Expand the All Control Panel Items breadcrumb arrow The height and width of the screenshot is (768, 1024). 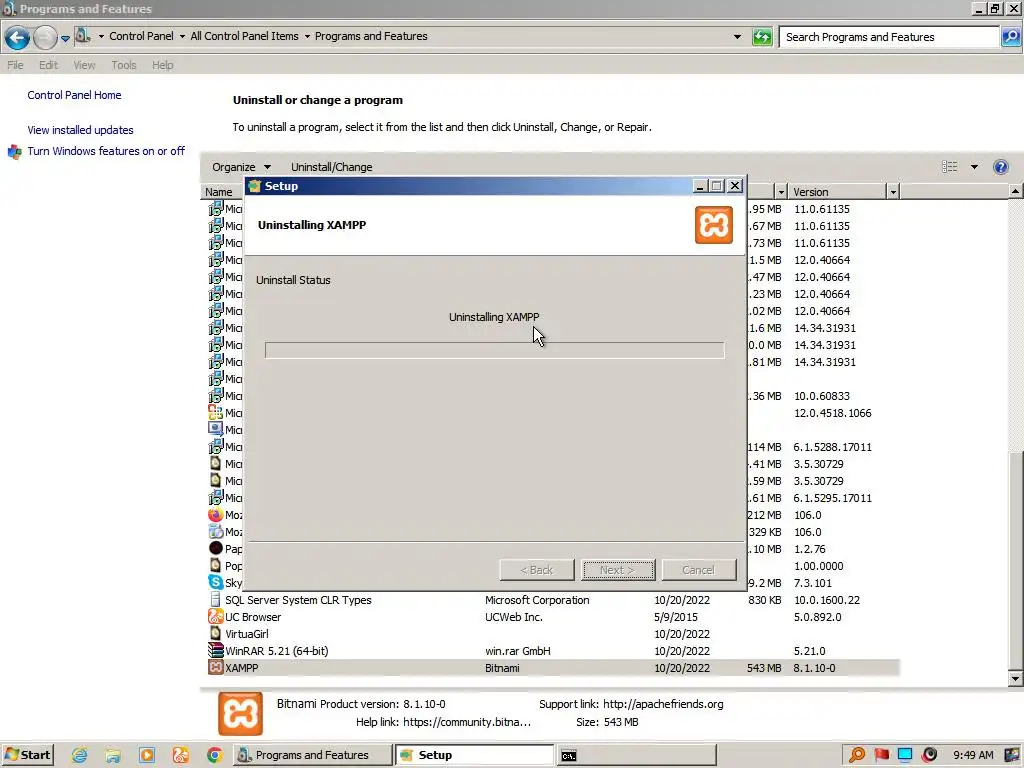pyautogui.click(x=182, y=37)
